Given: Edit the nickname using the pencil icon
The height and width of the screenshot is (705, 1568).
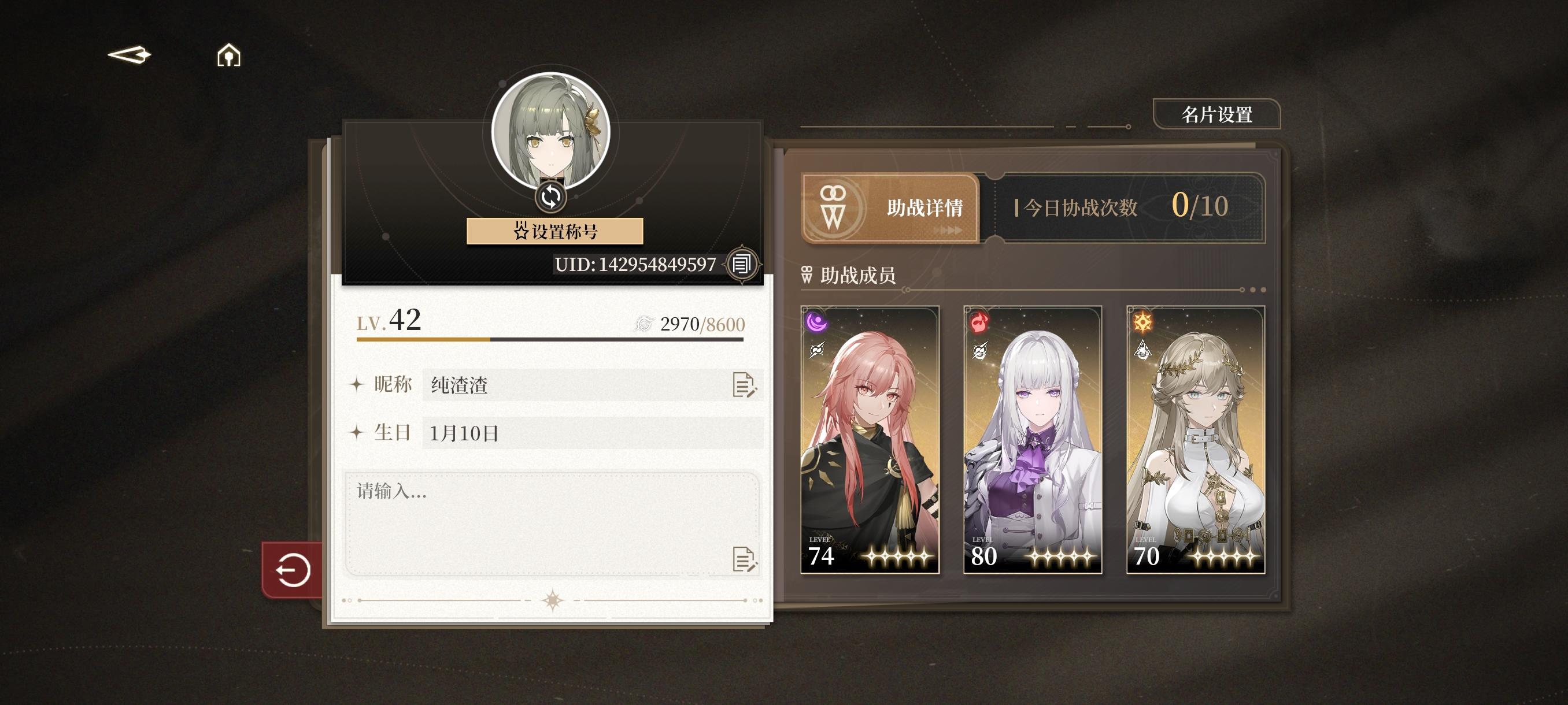Looking at the screenshot, I should (745, 385).
